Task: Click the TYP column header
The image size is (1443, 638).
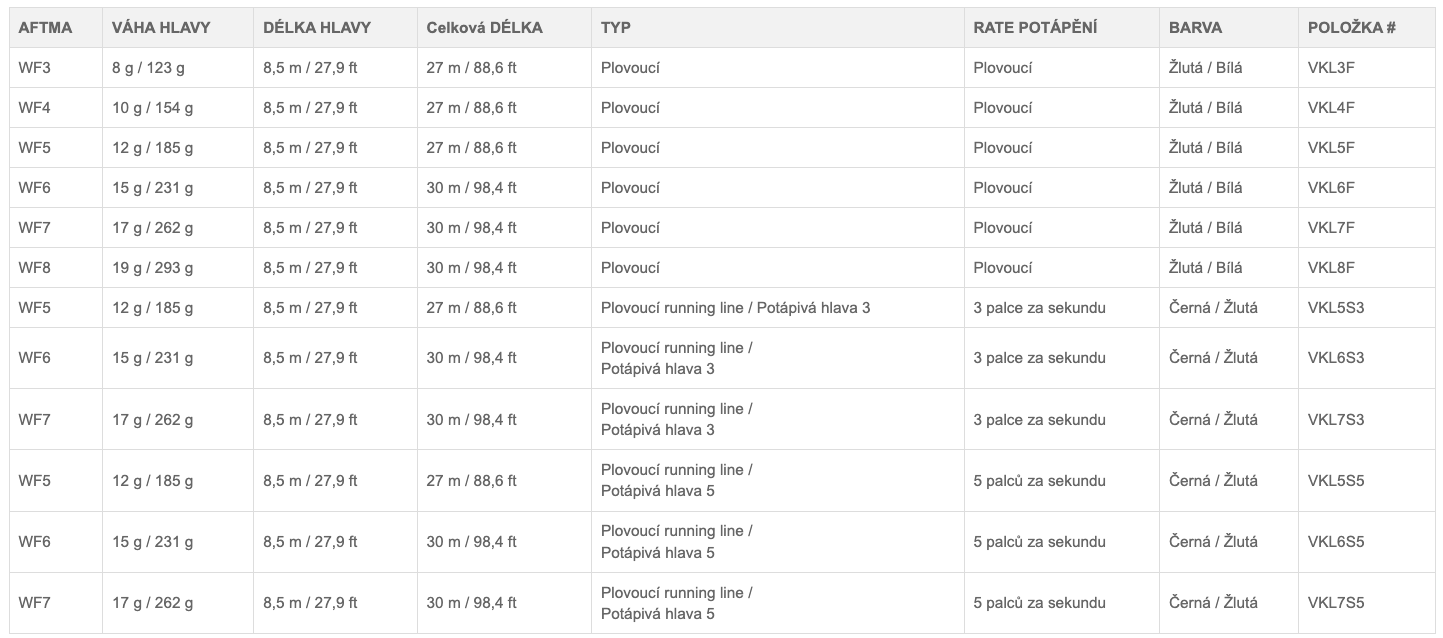Action: point(616,28)
